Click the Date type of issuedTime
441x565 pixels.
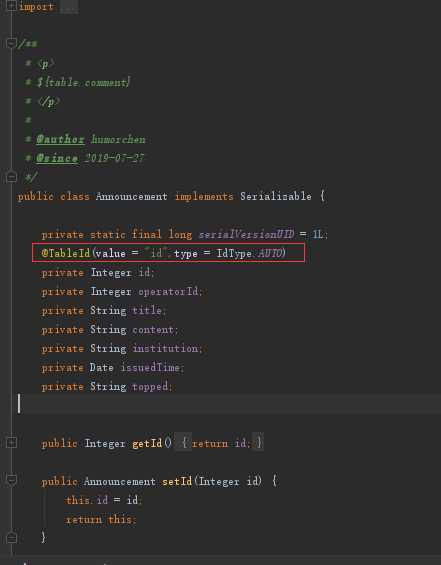click(102, 368)
